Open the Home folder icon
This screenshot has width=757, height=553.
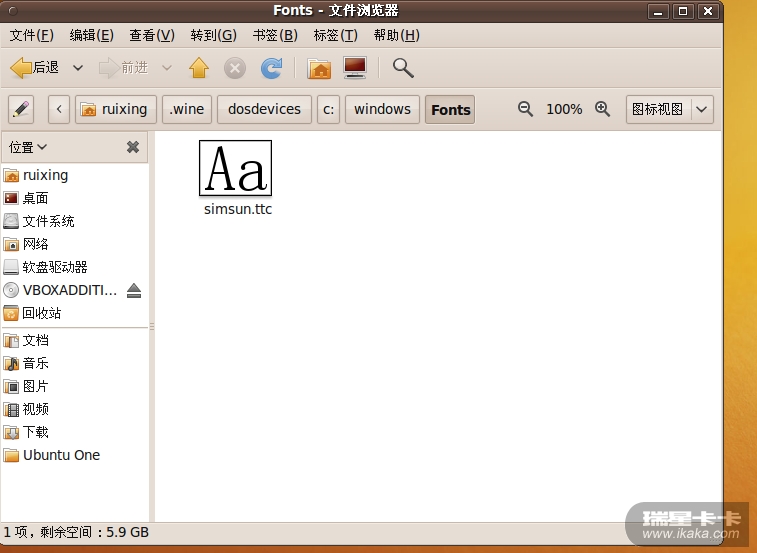point(320,68)
